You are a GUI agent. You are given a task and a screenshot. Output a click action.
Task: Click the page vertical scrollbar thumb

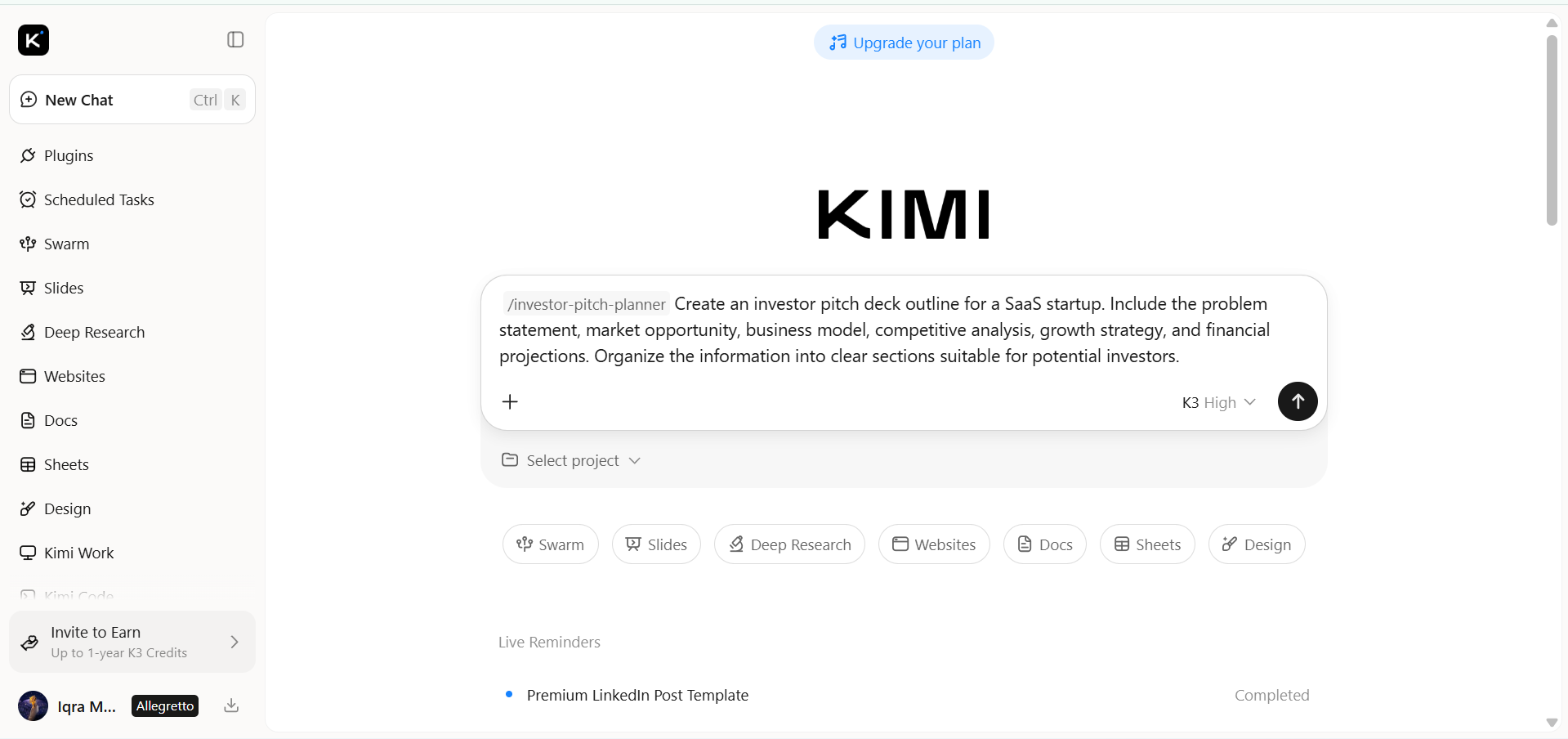pyautogui.click(x=1552, y=130)
